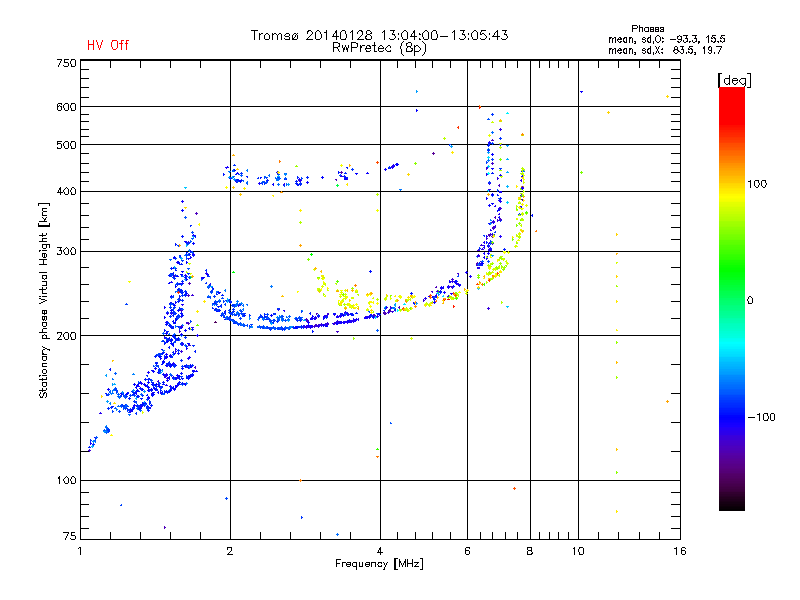800x600 pixels.
Task: Click the x-axis label '2'
Action: (230, 551)
